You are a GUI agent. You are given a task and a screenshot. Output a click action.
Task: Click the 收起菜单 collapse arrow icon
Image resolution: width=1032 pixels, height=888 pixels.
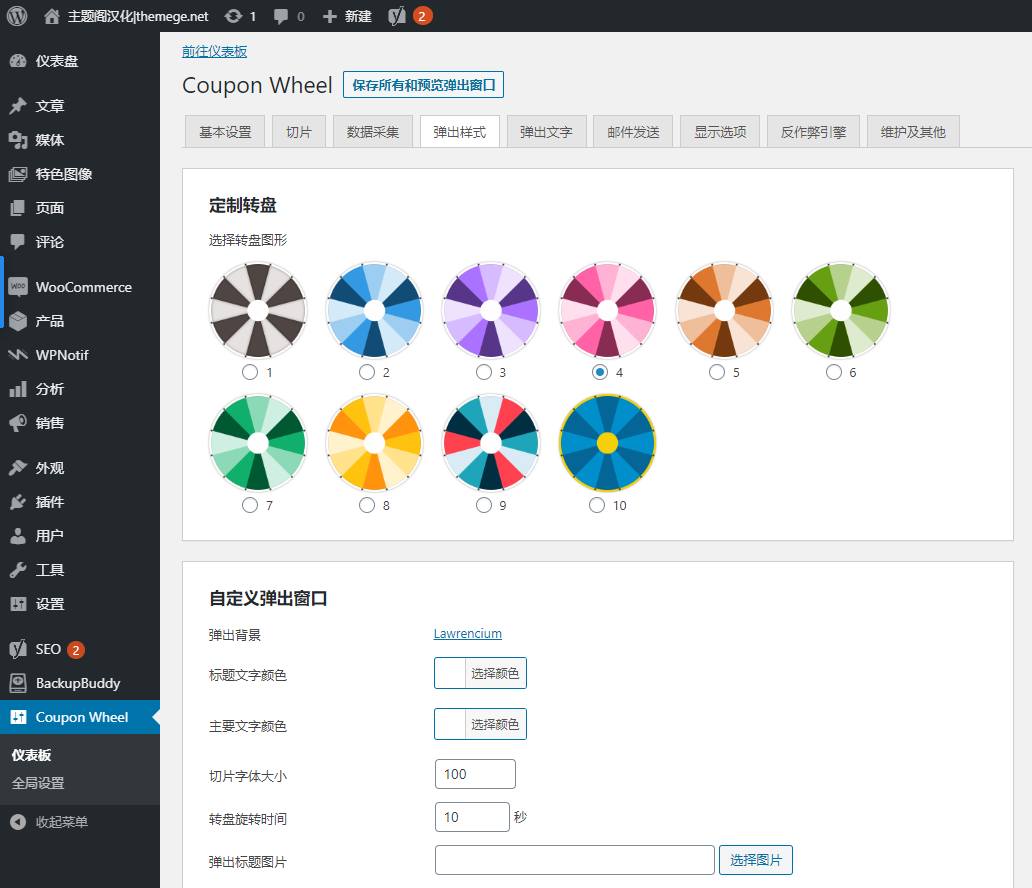(18, 822)
